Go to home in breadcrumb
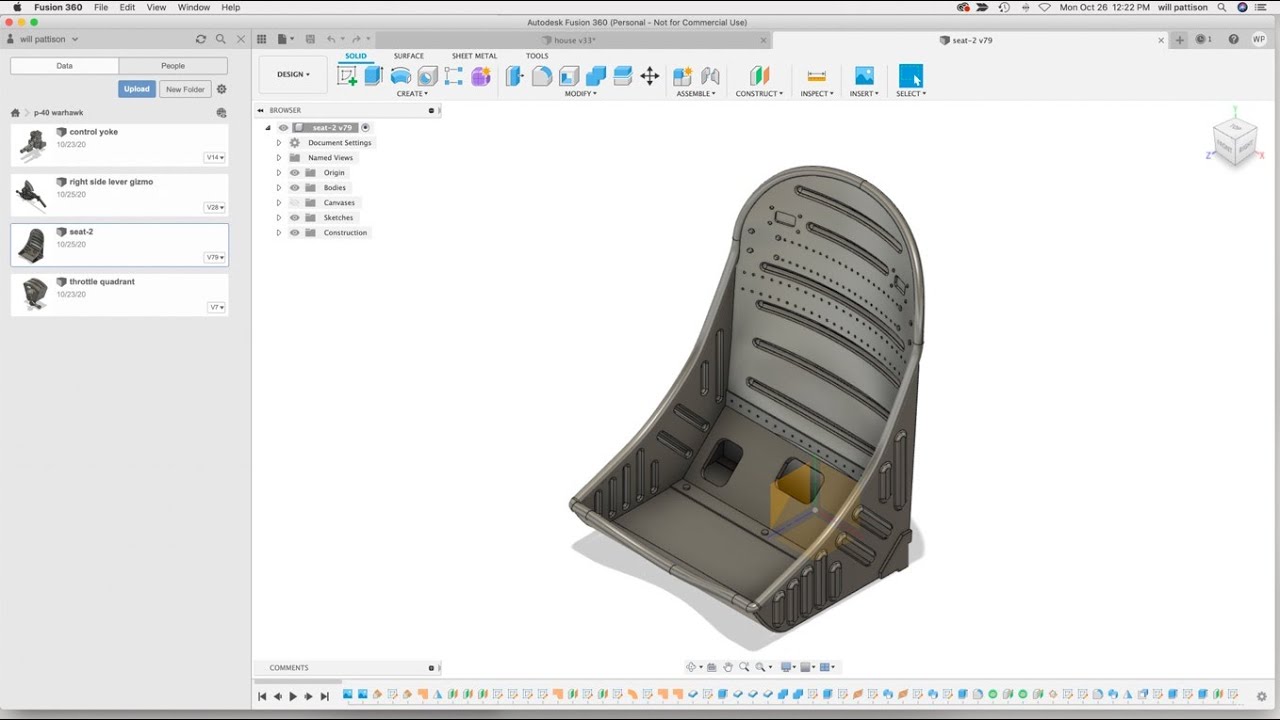This screenshot has height=720, width=1280. coord(15,113)
